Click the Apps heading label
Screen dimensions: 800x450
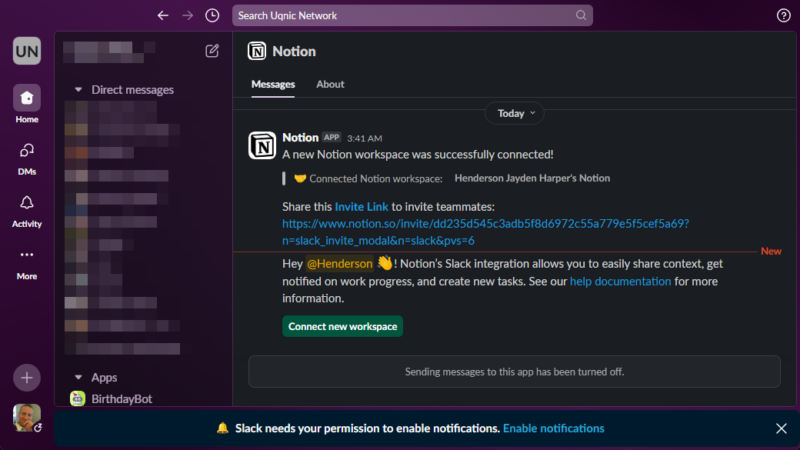104,378
